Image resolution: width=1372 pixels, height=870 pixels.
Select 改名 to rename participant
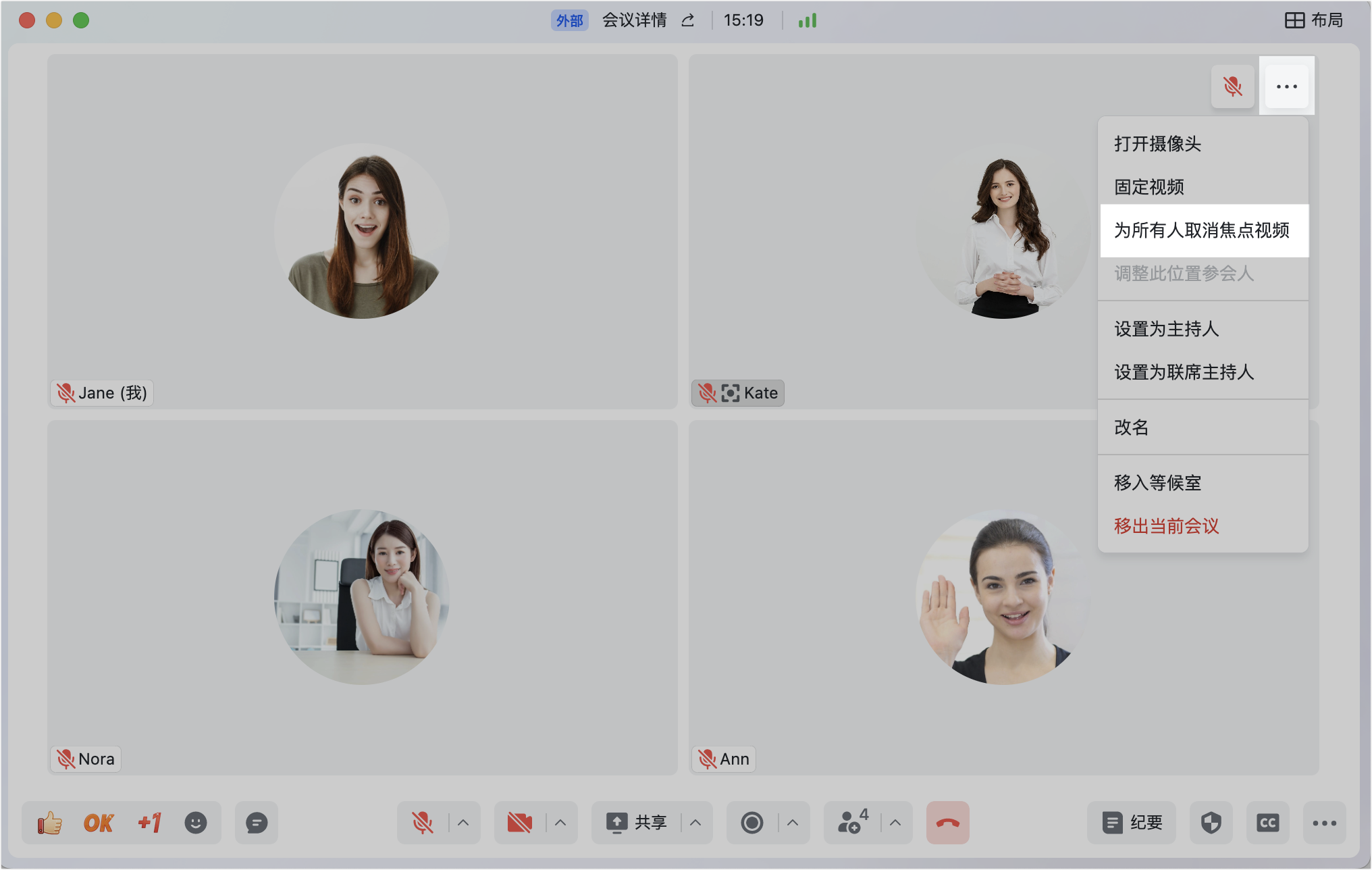pyautogui.click(x=1203, y=428)
